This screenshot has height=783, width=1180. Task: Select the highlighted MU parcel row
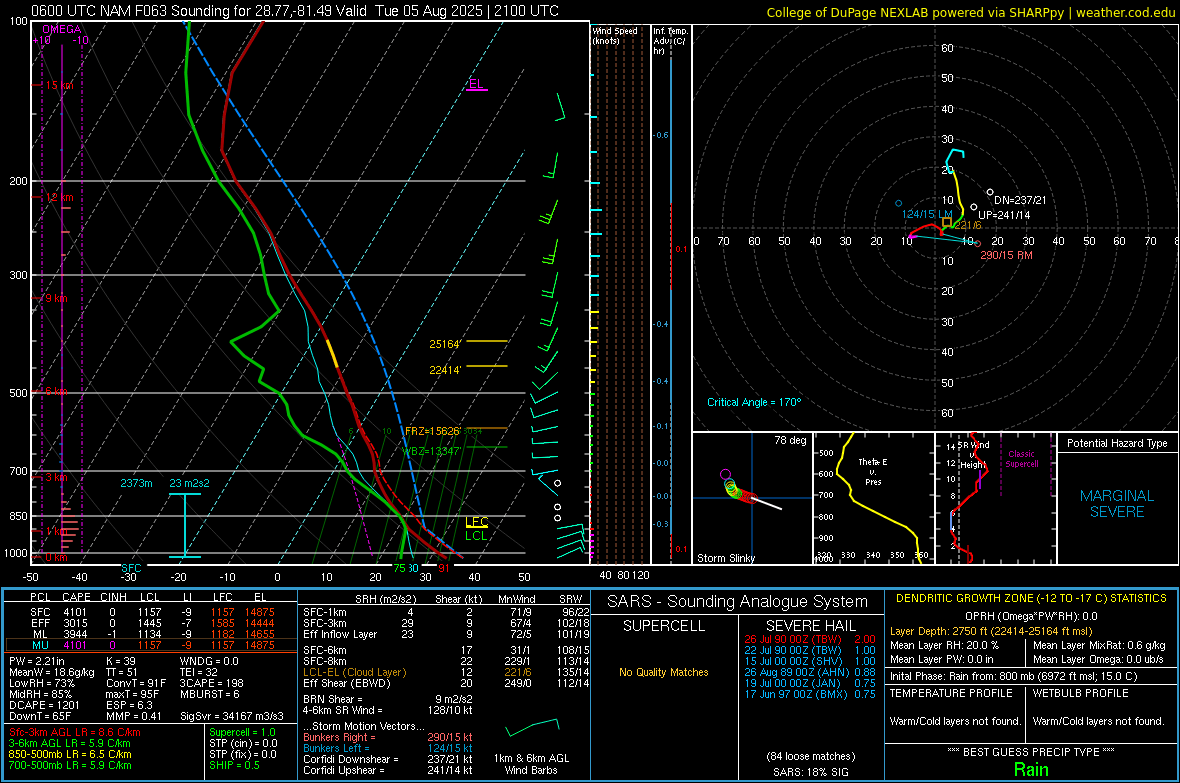pos(151,644)
